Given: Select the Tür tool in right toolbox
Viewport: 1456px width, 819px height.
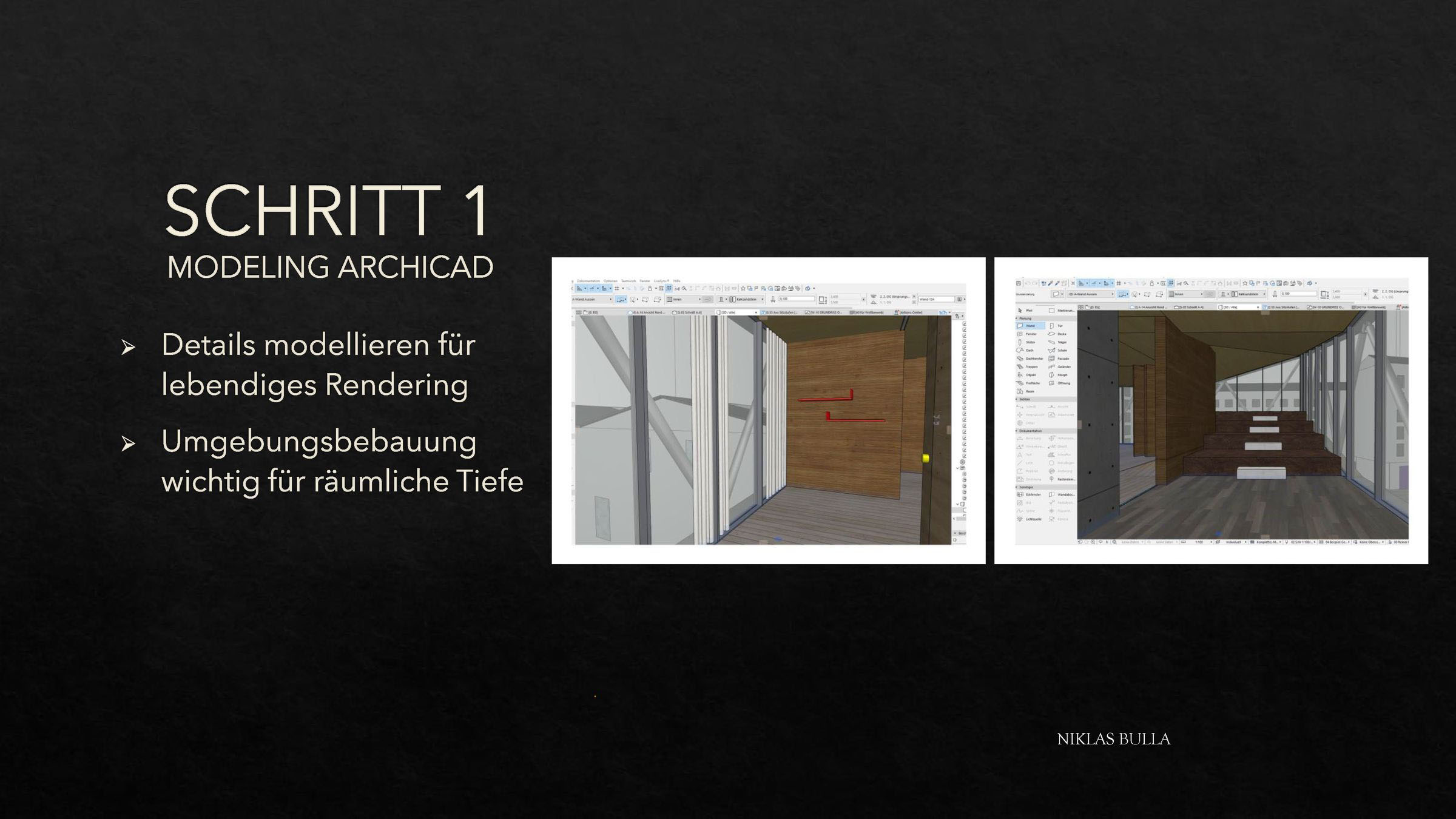Looking at the screenshot, I should (x=1056, y=326).
